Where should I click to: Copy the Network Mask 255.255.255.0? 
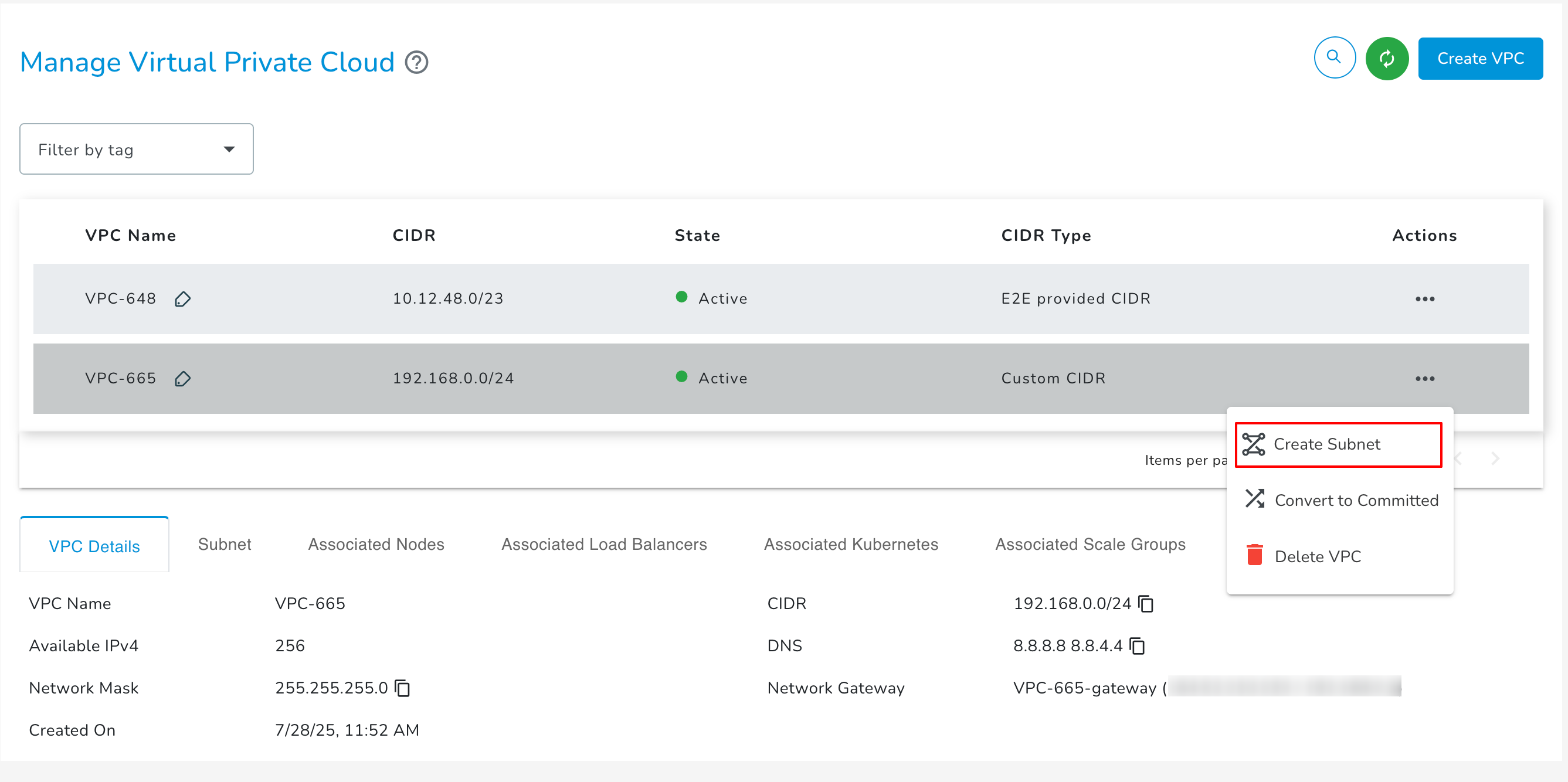(x=402, y=688)
